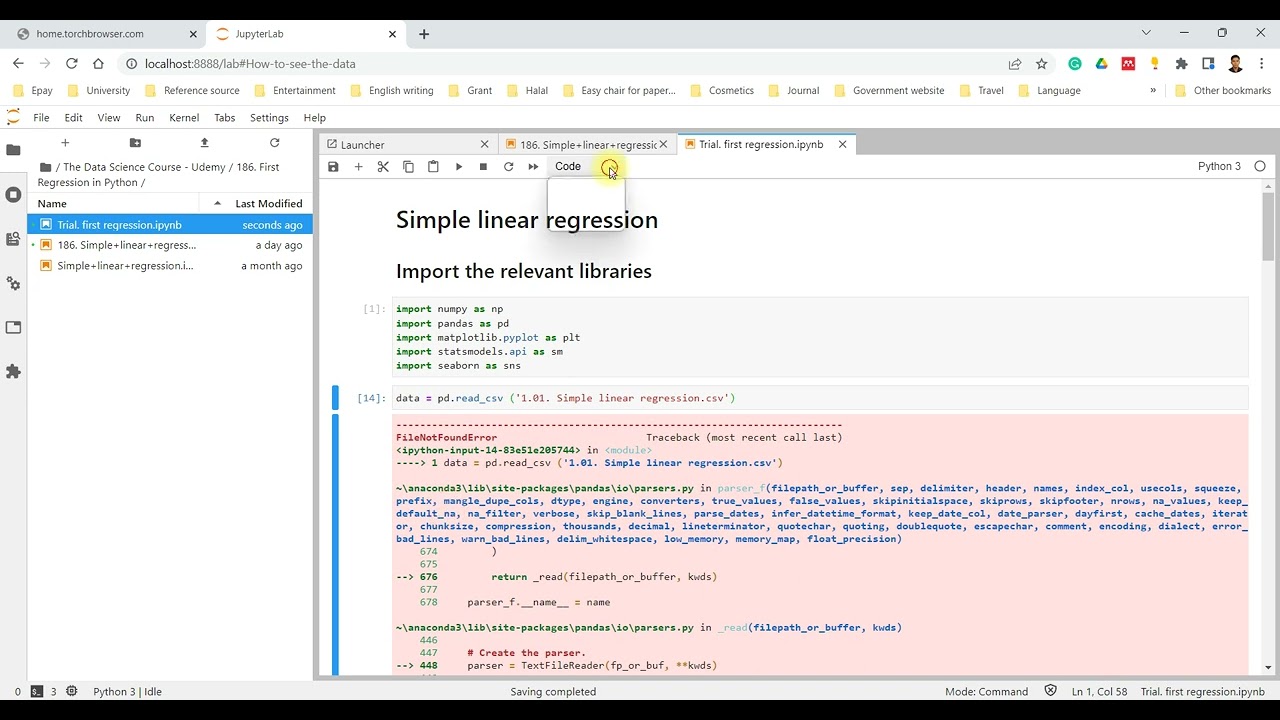The height and width of the screenshot is (720, 1280).
Task: Click Ln 1, Col 58 status item
Action: [1099, 692]
